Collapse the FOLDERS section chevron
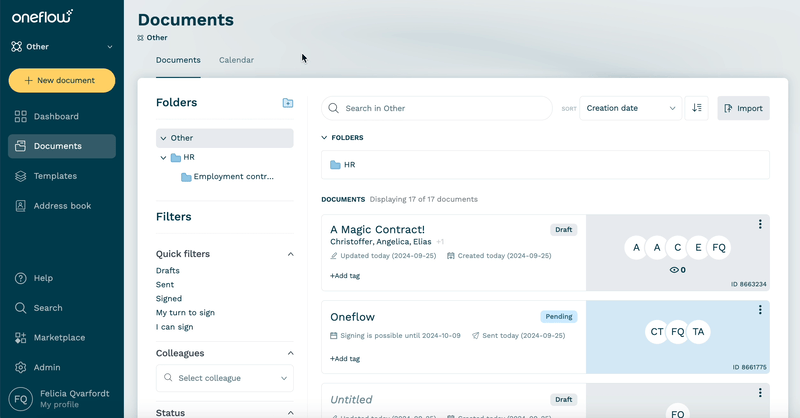The image size is (800, 418). [x=324, y=138]
